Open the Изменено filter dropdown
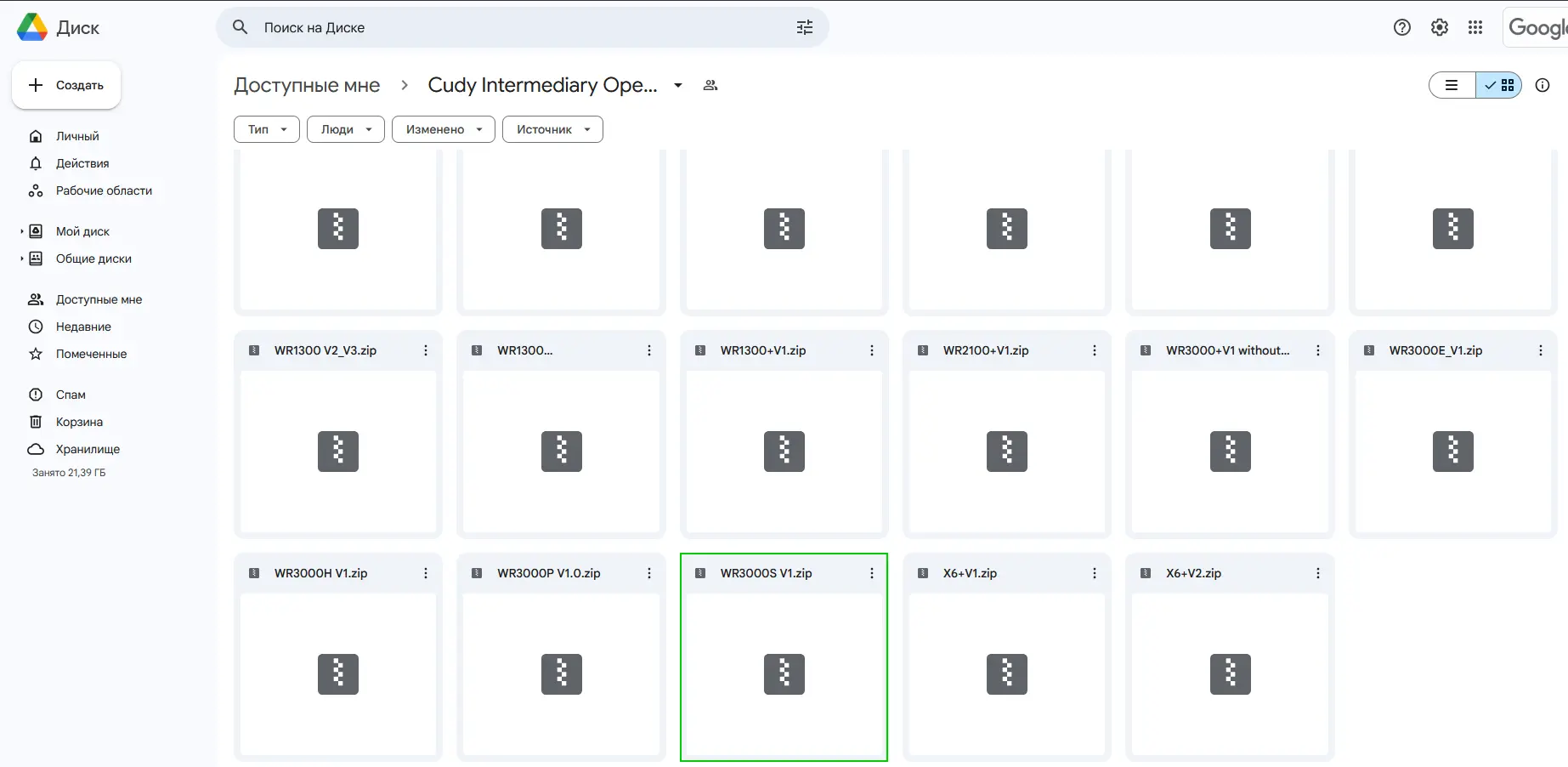The image size is (1568, 767). tap(443, 129)
